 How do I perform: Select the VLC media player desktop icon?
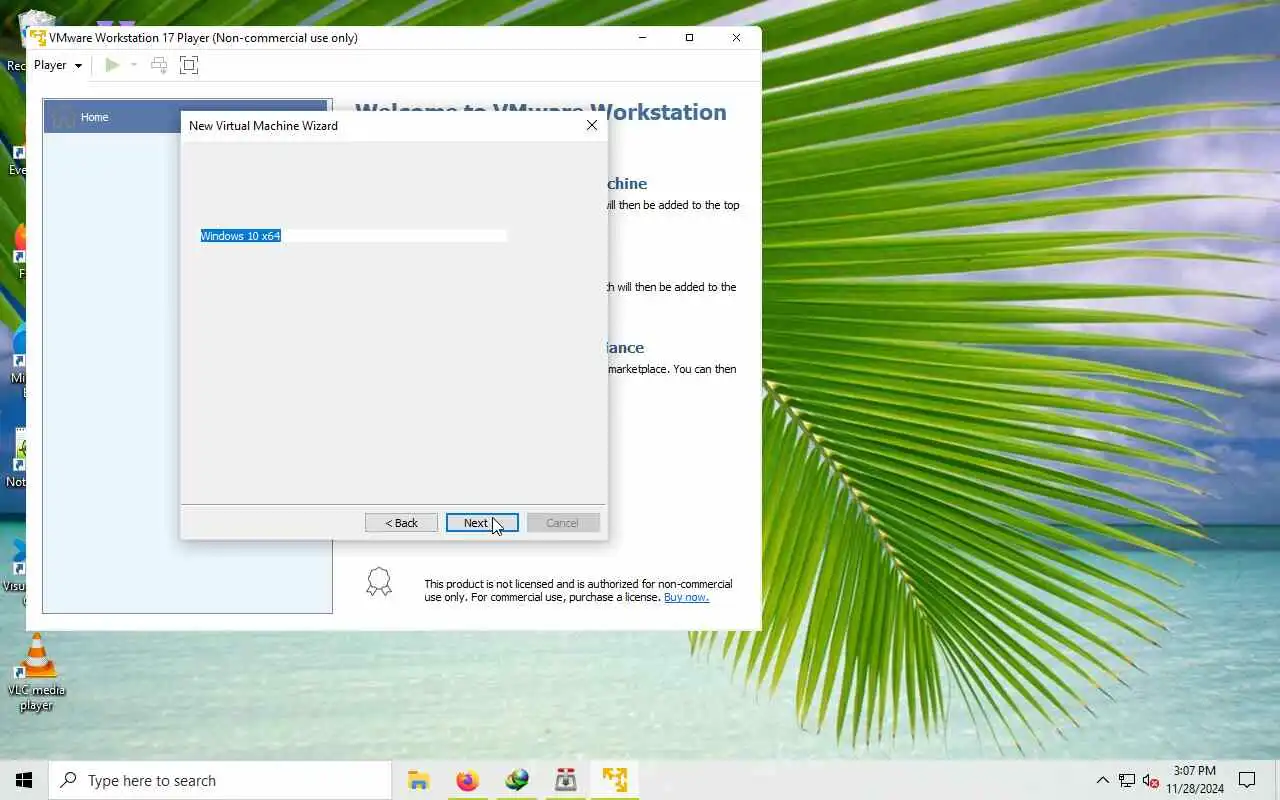[x=37, y=673]
